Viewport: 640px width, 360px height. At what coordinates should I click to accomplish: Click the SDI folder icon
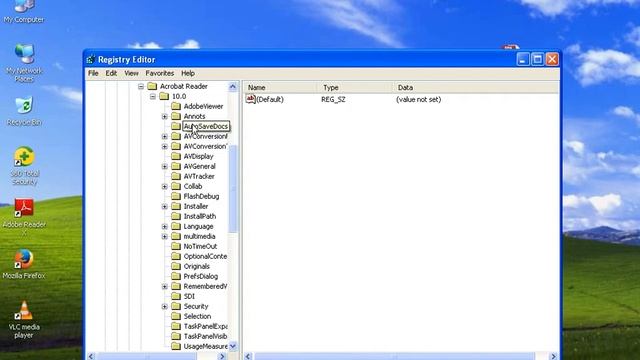(x=176, y=296)
